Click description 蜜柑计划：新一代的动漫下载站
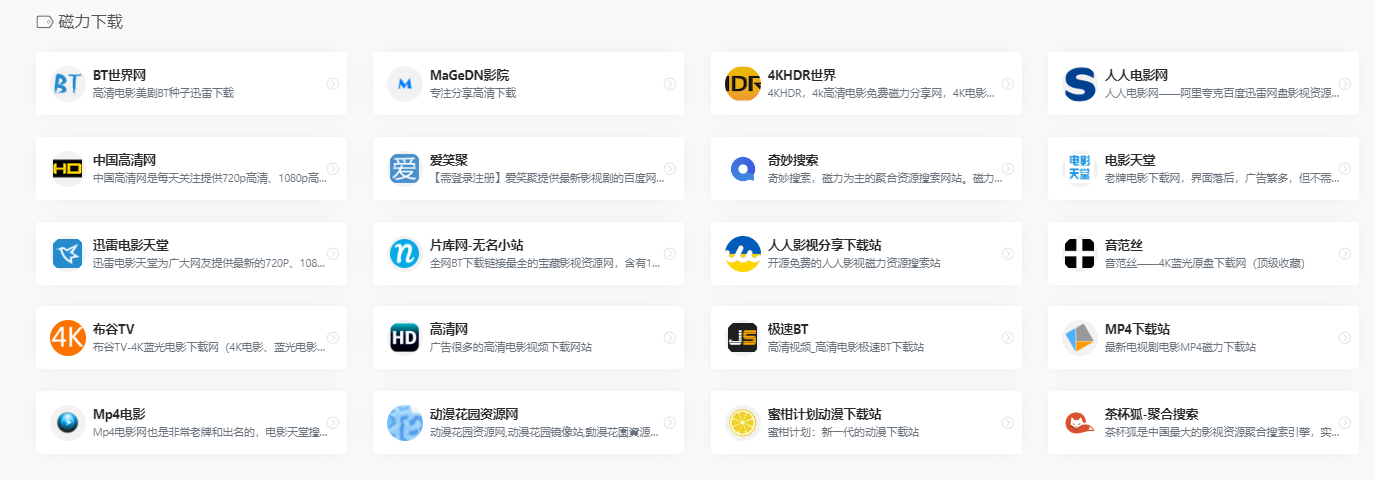 [843, 432]
